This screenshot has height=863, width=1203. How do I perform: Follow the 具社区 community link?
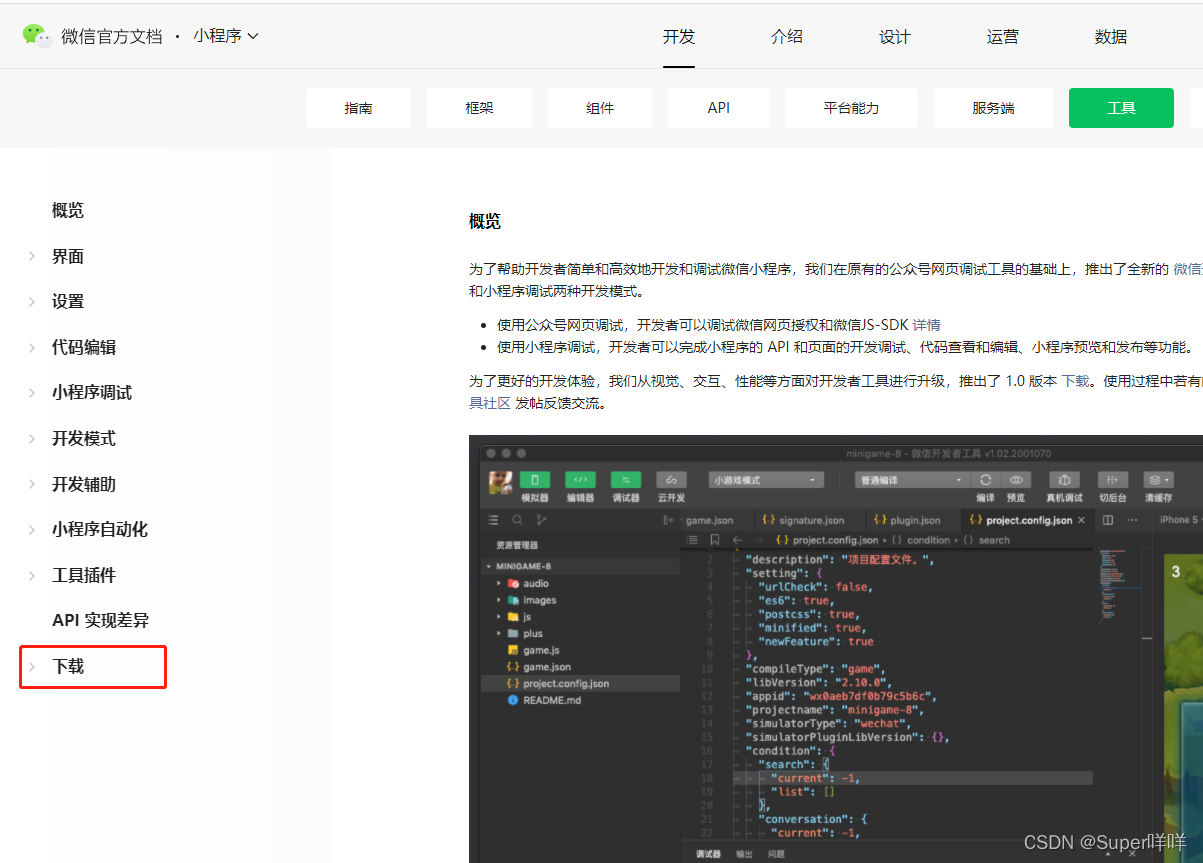pos(490,404)
